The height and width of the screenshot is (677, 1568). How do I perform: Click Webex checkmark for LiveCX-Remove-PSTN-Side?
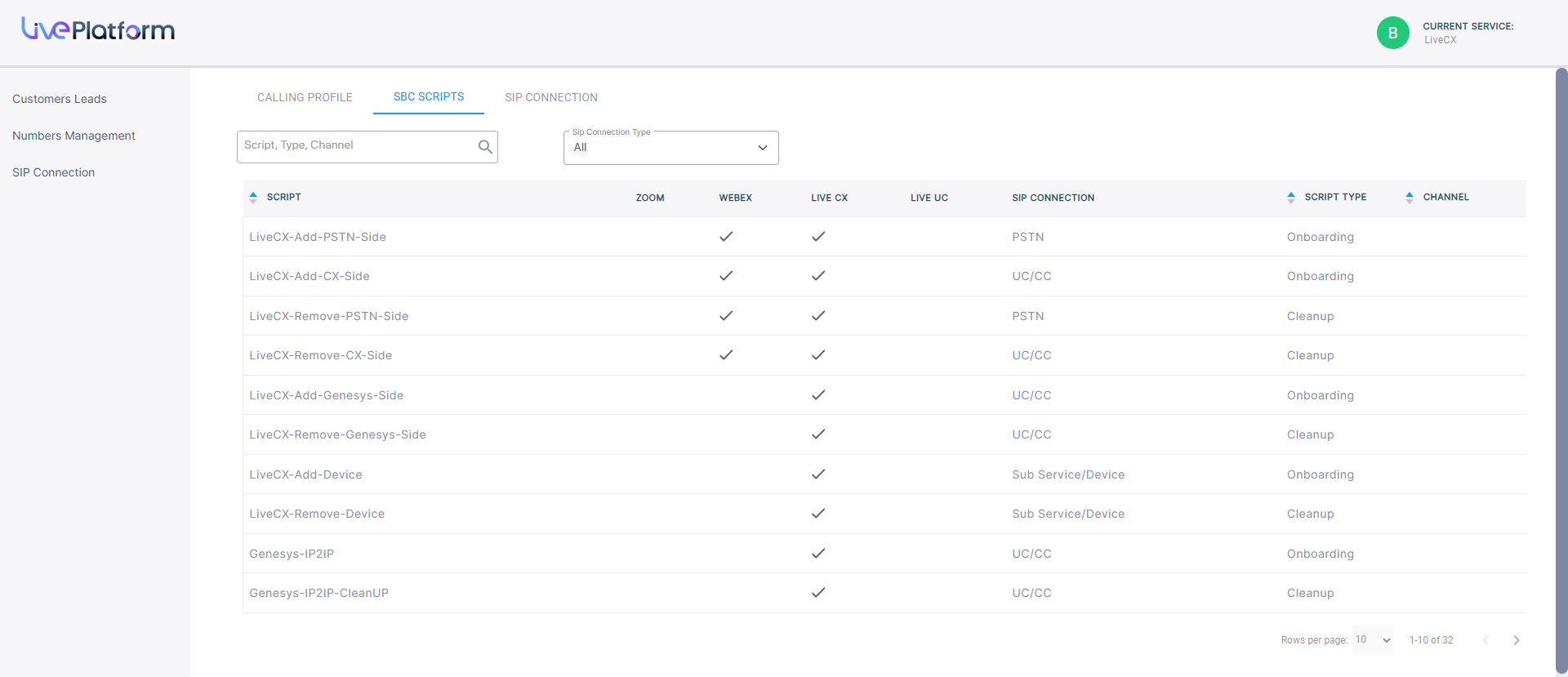coord(726,316)
